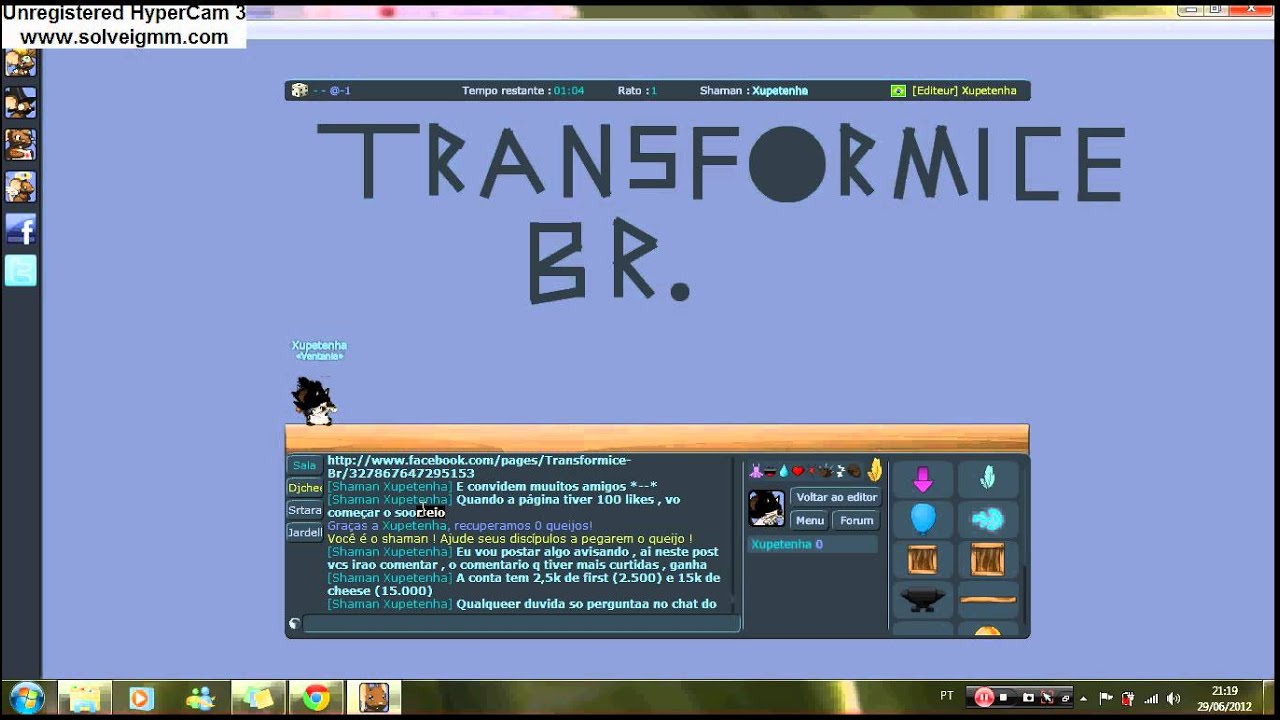Select the large wooden box item
This screenshot has height=720, width=1280.
click(988, 559)
